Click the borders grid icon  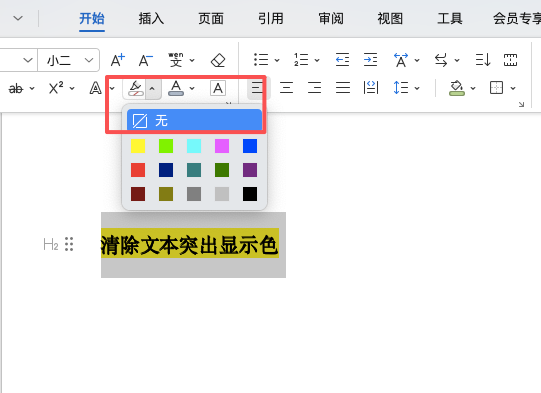pyautogui.click(x=496, y=88)
